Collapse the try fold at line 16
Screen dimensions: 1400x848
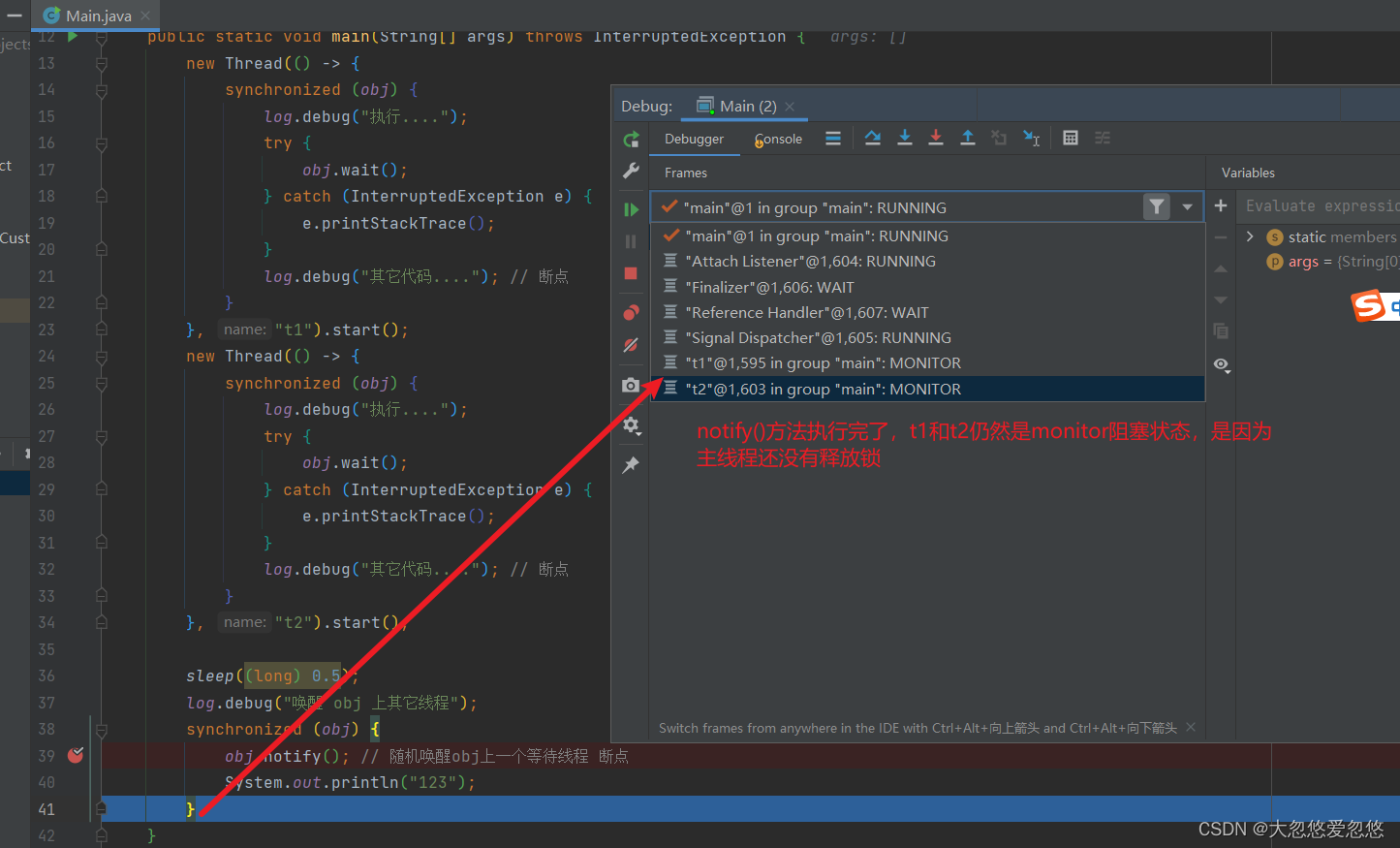tap(102, 143)
